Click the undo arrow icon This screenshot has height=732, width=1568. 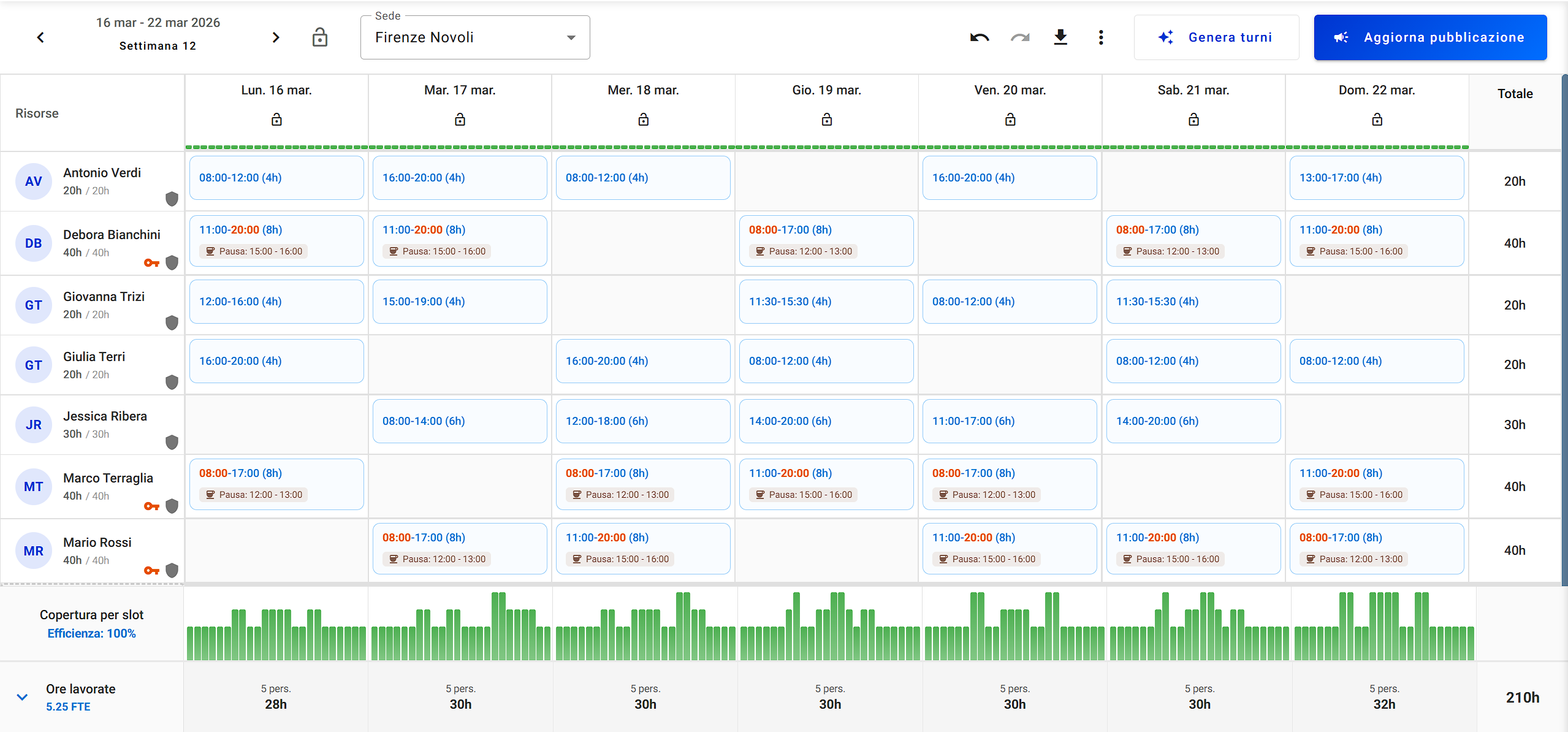click(979, 37)
